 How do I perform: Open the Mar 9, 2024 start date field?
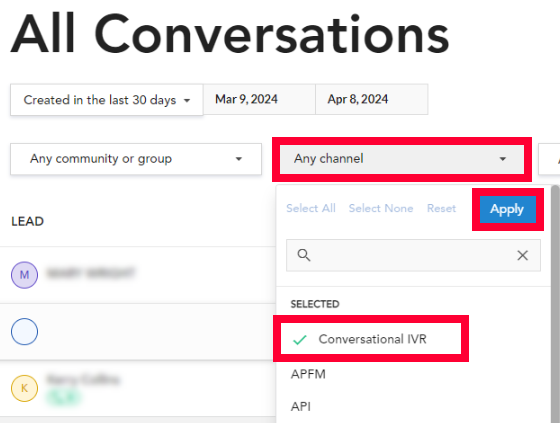pyautogui.click(x=259, y=99)
